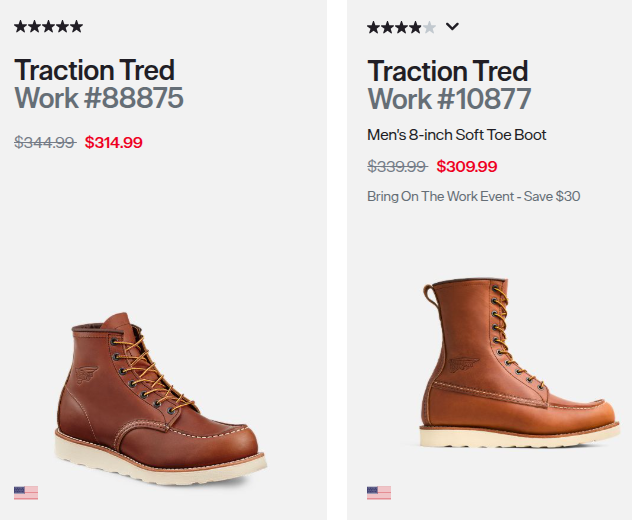Click the USA flag icon under boot #88875
632x521 pixels.
(26, 493)
